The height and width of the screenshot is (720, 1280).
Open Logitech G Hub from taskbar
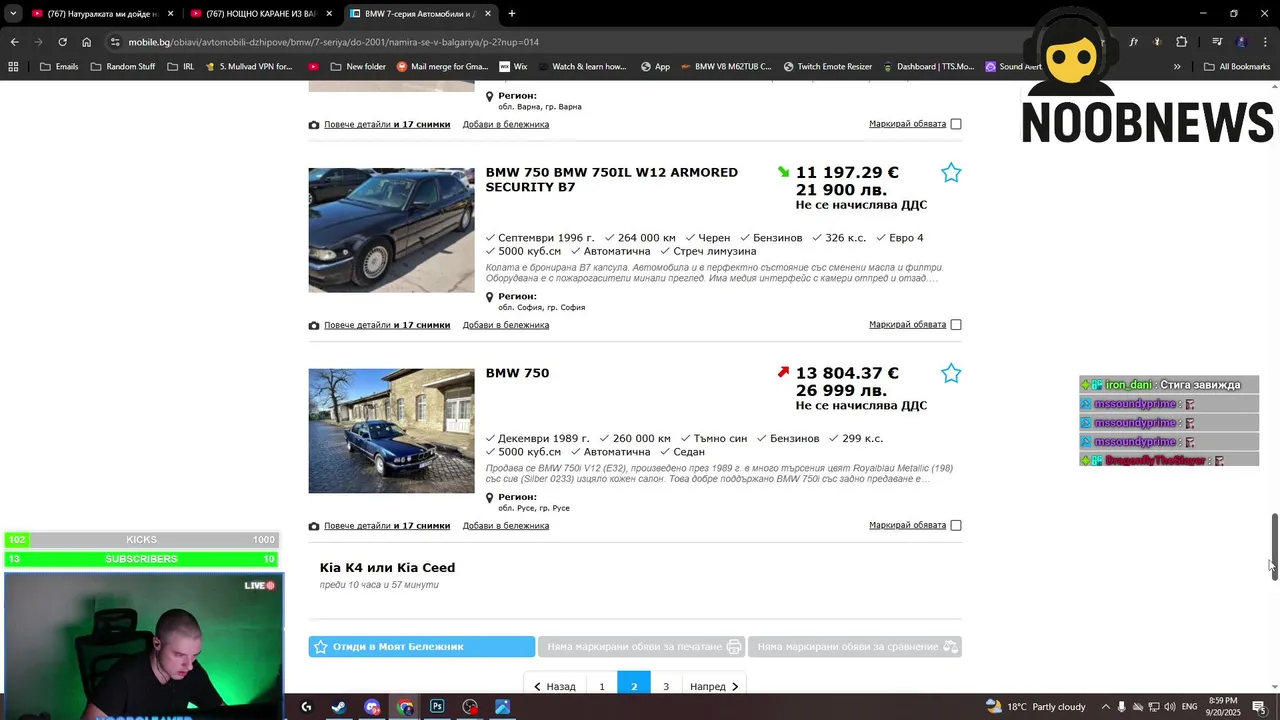tap(306, 707)
